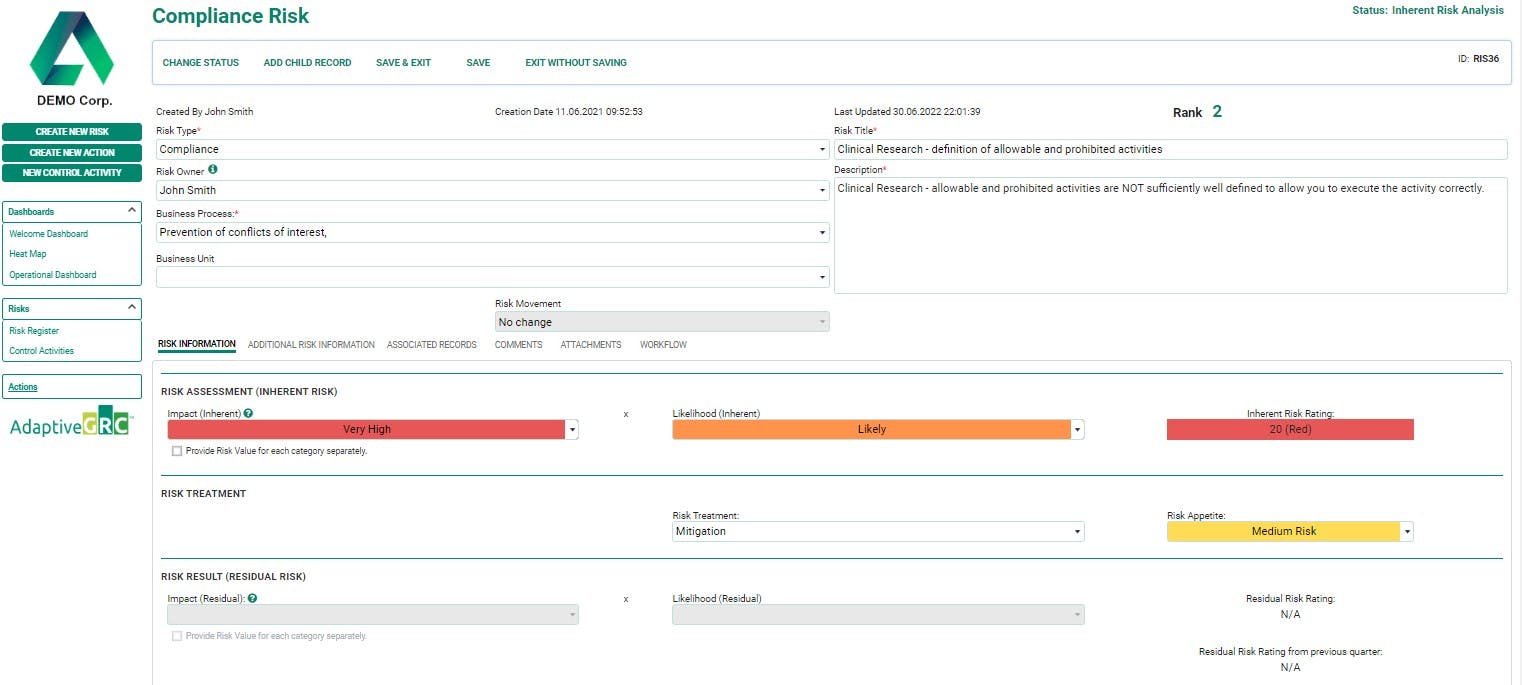Open the Business Unit dropdown
This screenshot has width=1522, height=685.
[x=492, y=276]
